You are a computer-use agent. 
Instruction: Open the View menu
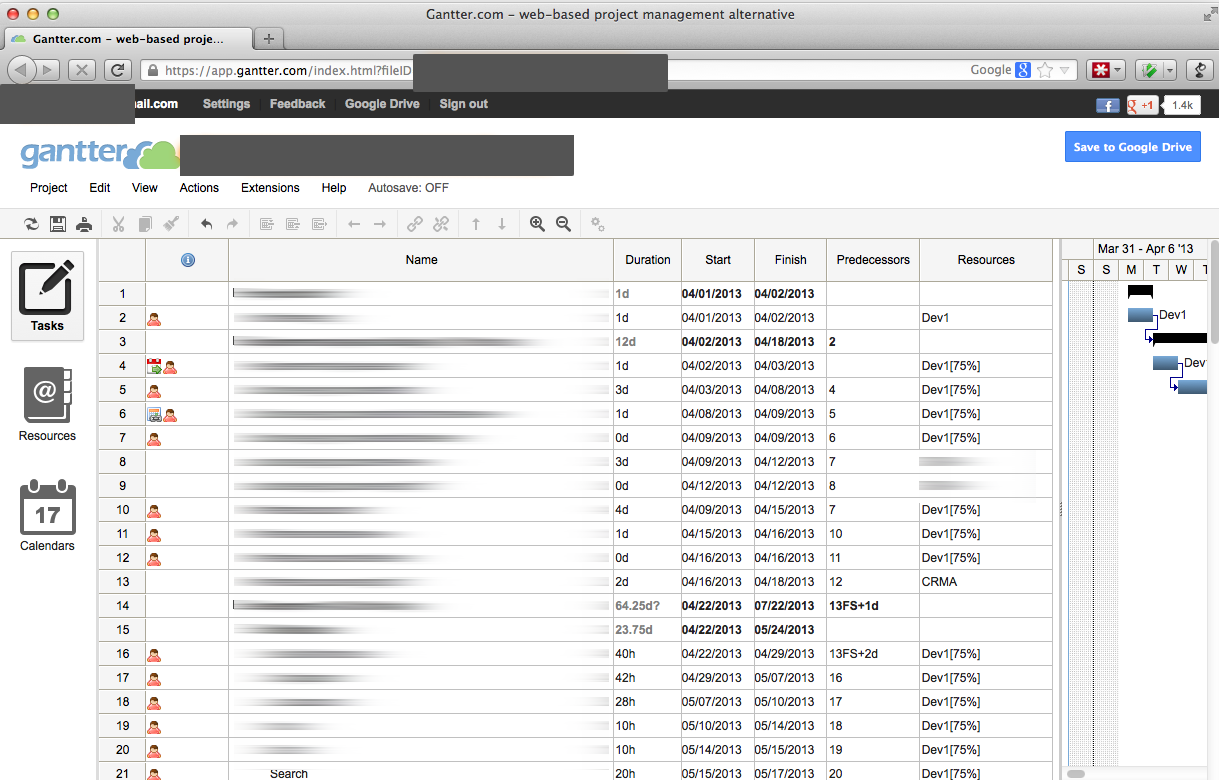click(x=145, y=188)
